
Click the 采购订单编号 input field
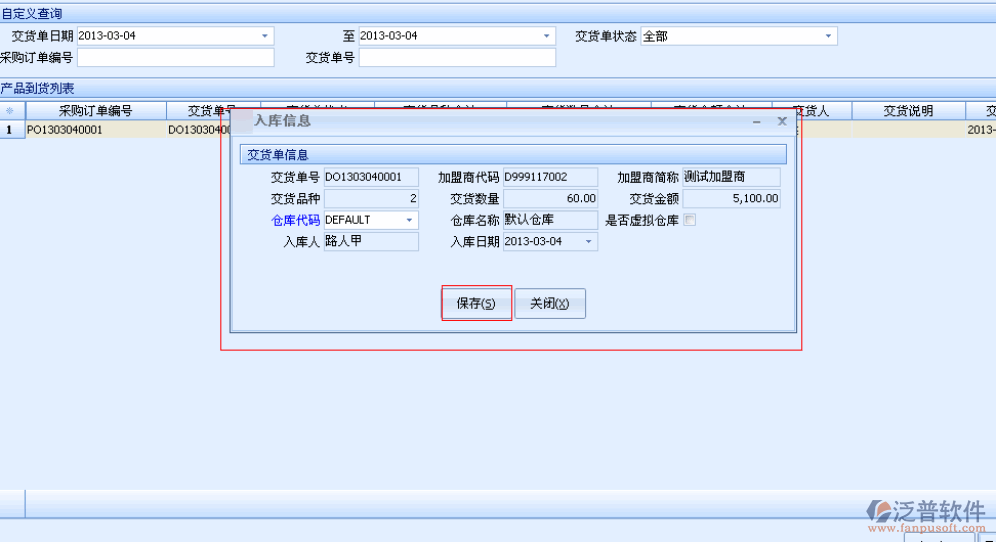pyautogui.click(x=175, y=58)
